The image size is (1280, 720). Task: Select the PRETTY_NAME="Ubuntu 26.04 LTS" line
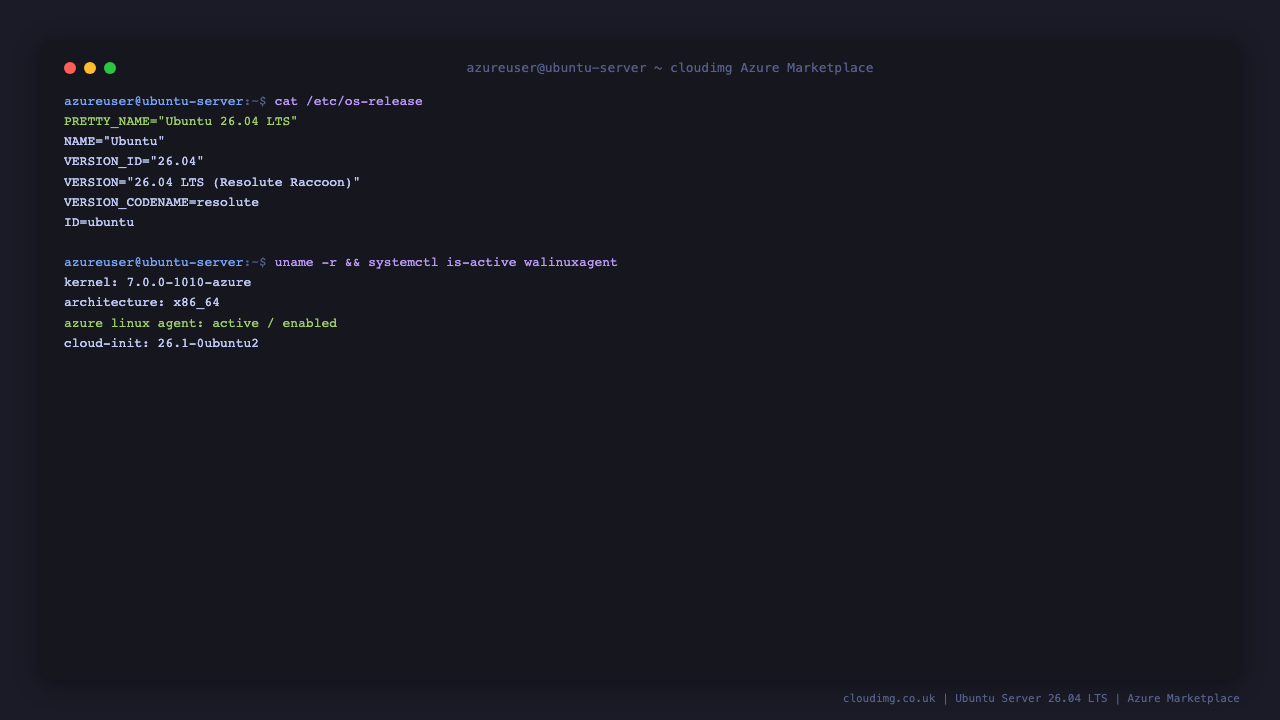pyautogui.click(x=181, y=121)
